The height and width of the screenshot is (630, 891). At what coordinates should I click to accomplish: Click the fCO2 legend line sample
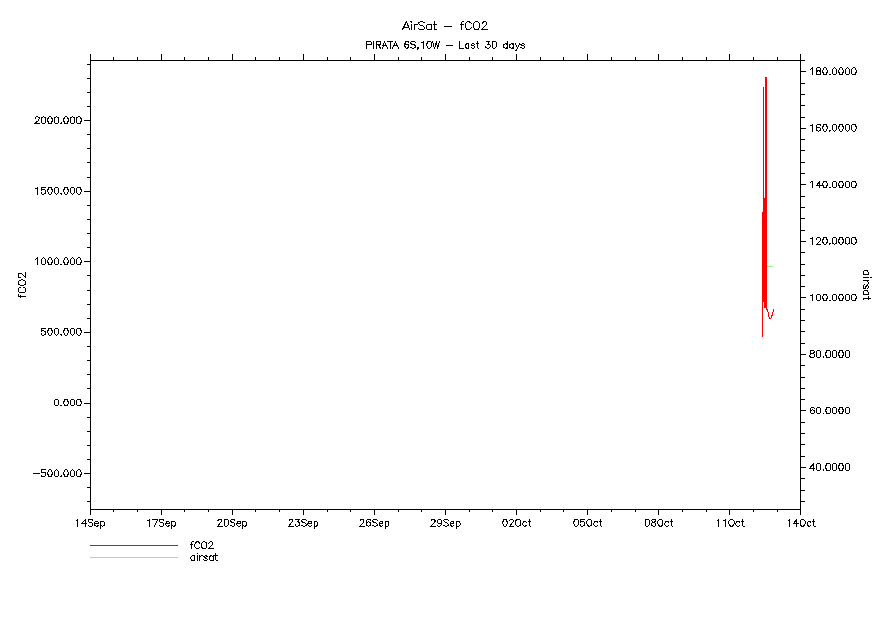click(x=133, y=546)
